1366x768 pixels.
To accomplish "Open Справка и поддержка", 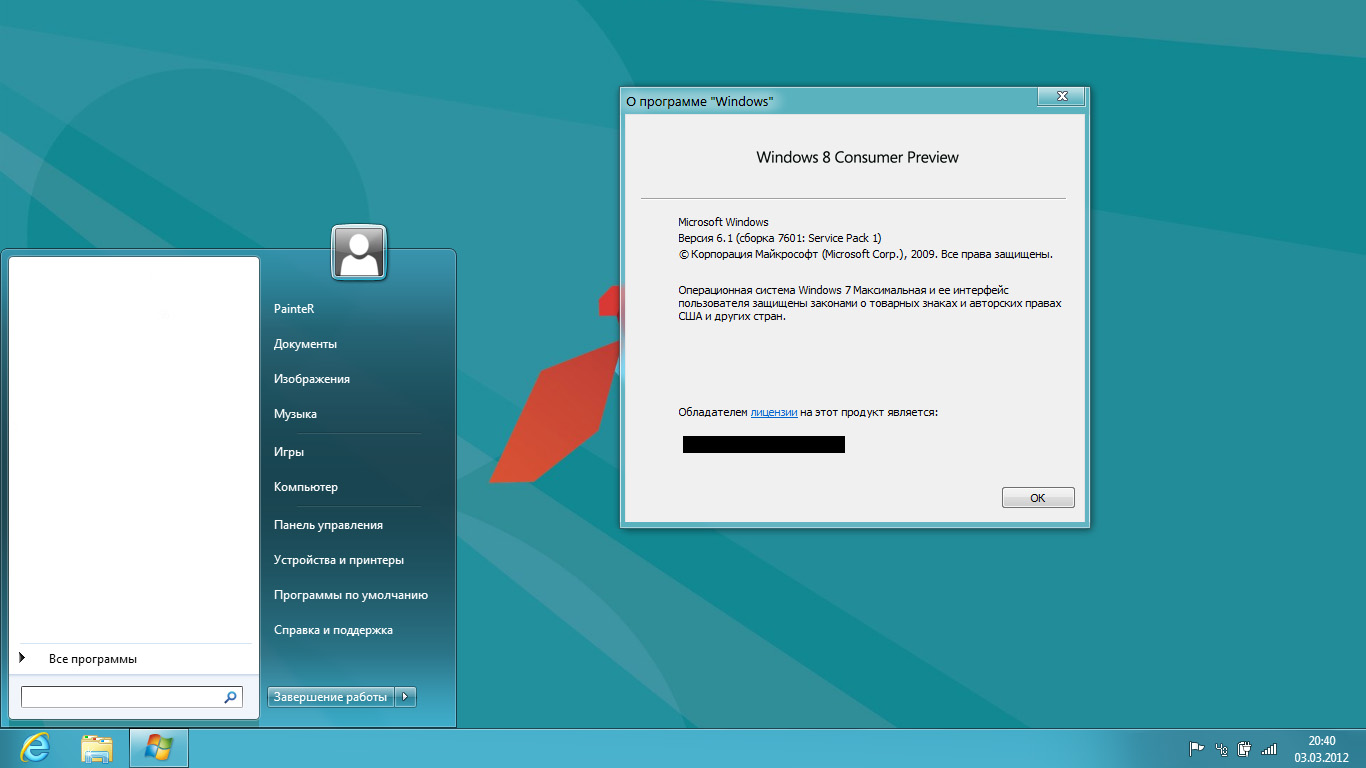I will tap(333, 630).
